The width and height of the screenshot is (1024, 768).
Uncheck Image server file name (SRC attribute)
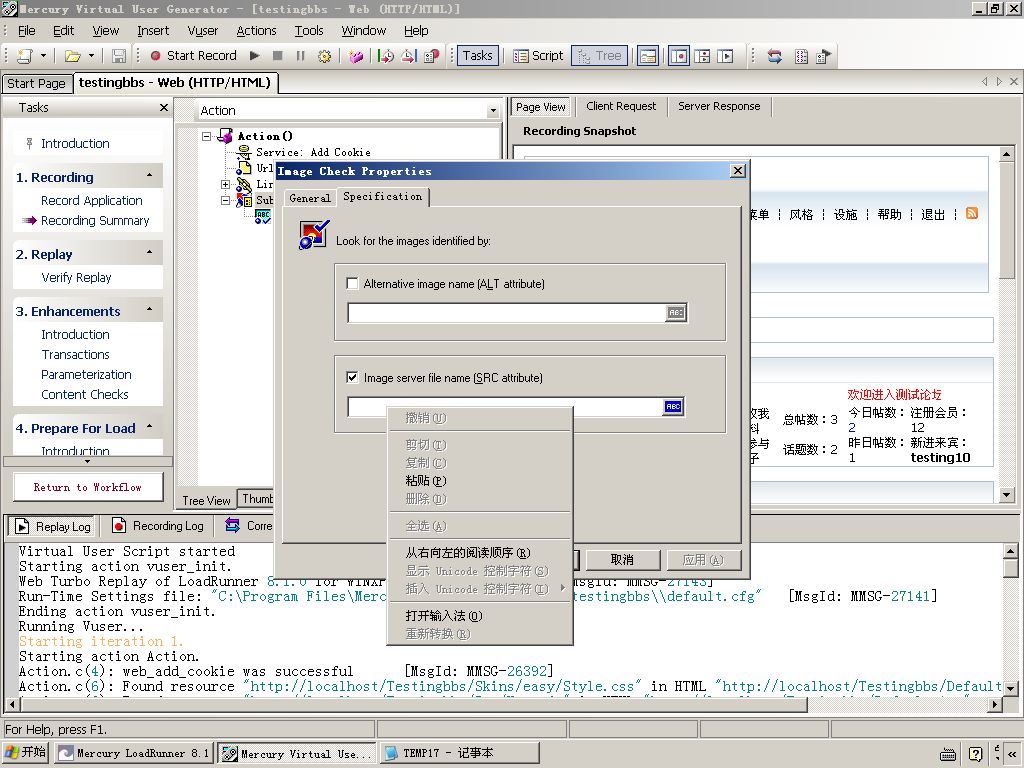(x=353, y=377)
